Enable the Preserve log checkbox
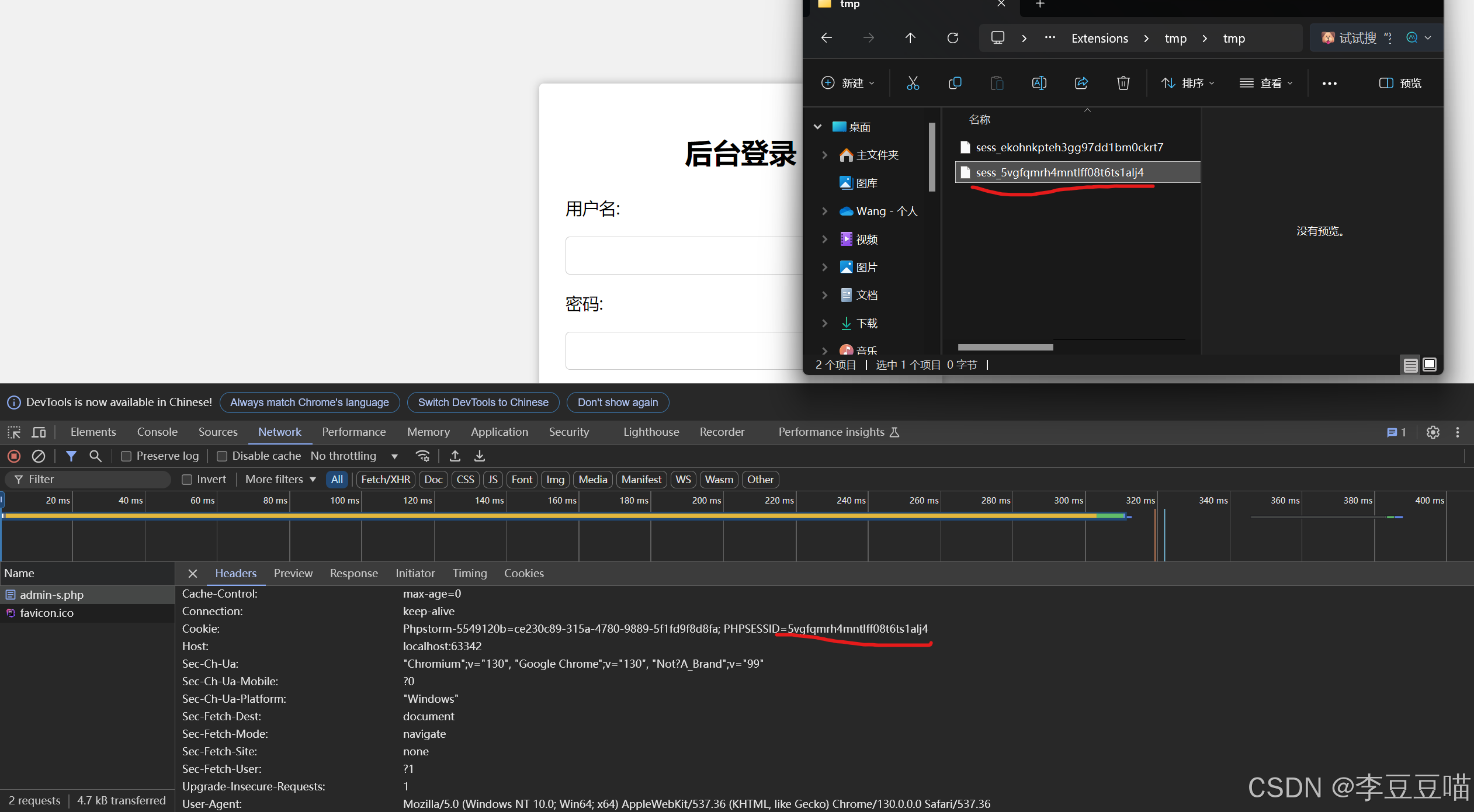Screen dimensions: 1474x812 coord(126,456)
